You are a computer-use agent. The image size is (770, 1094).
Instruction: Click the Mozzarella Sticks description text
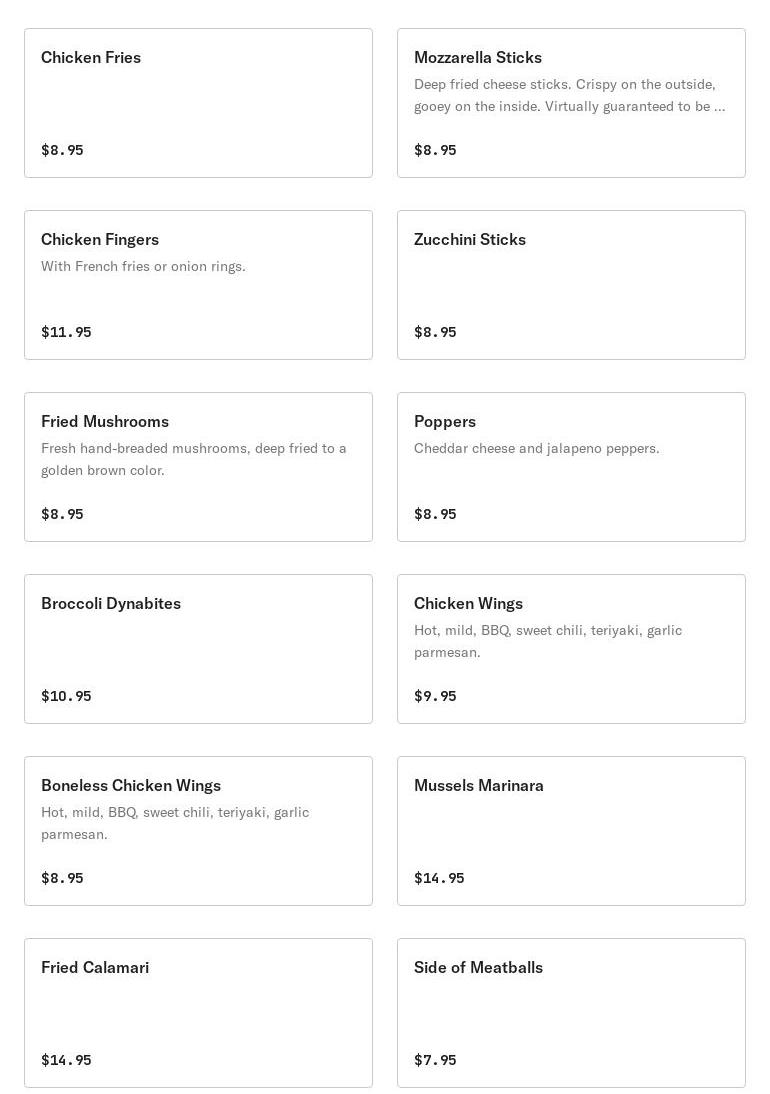click(569, 95)
